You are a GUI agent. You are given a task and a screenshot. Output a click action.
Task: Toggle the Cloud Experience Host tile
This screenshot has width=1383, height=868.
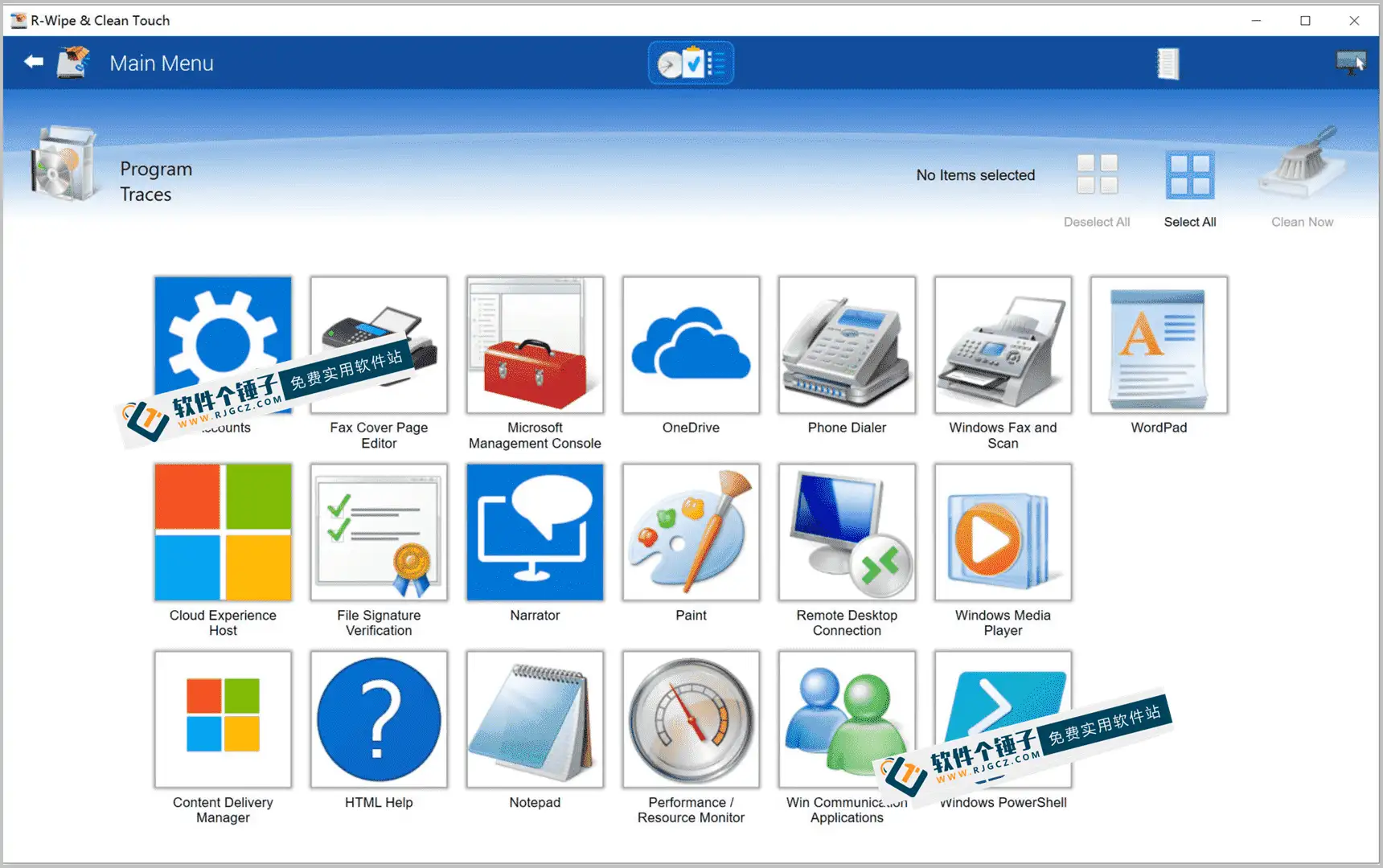pyautogui.click(x=223, y=532)
